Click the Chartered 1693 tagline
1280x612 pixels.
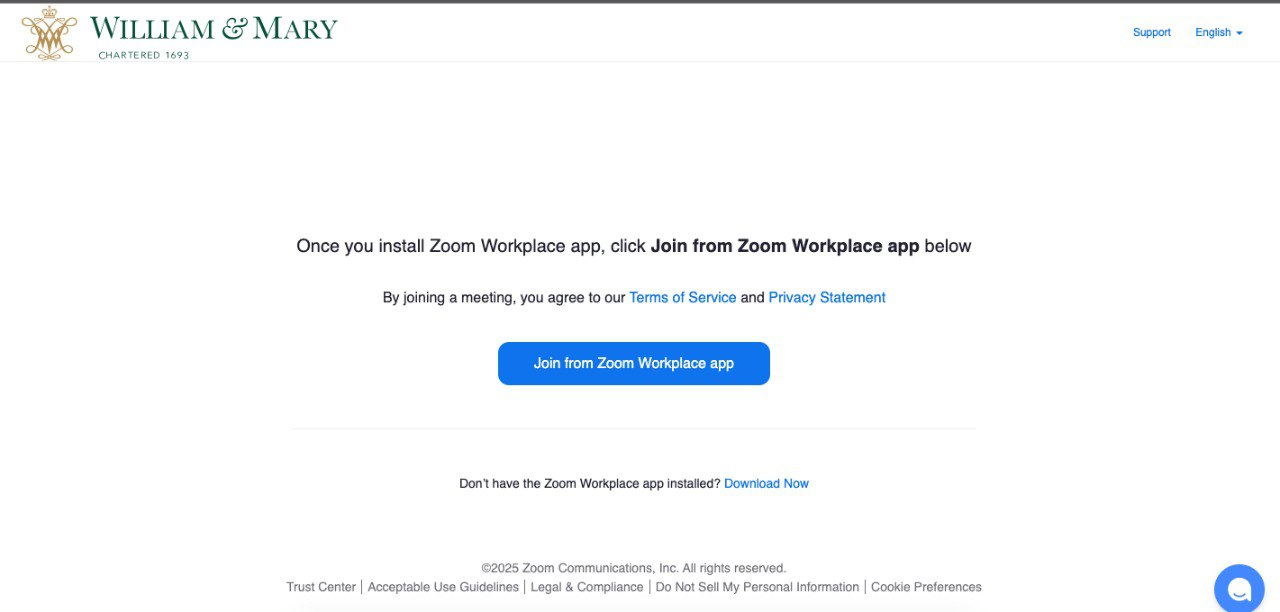click(x=143, y=56)
